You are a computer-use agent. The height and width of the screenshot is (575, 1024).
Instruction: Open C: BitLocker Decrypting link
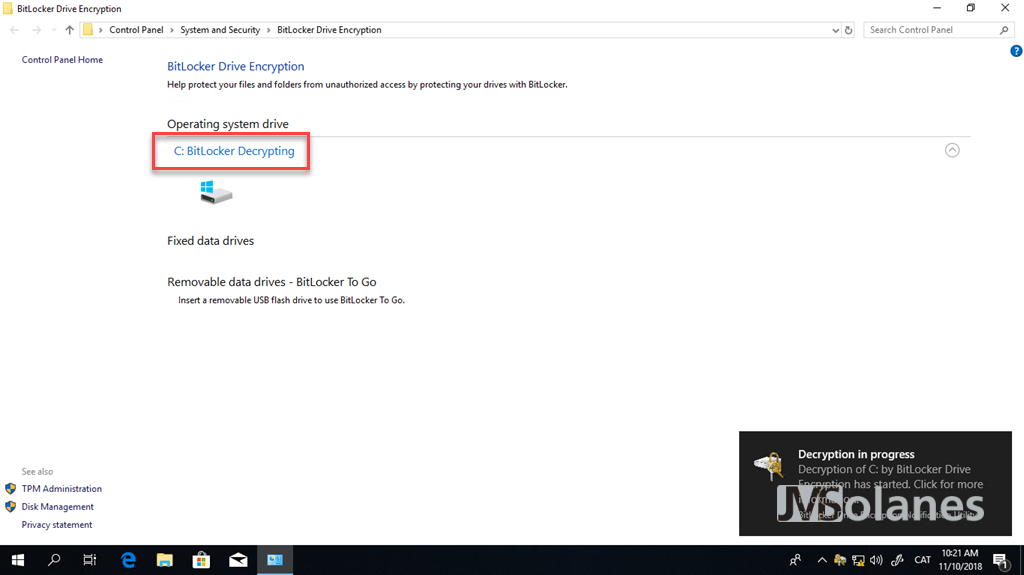click(234, 151)
